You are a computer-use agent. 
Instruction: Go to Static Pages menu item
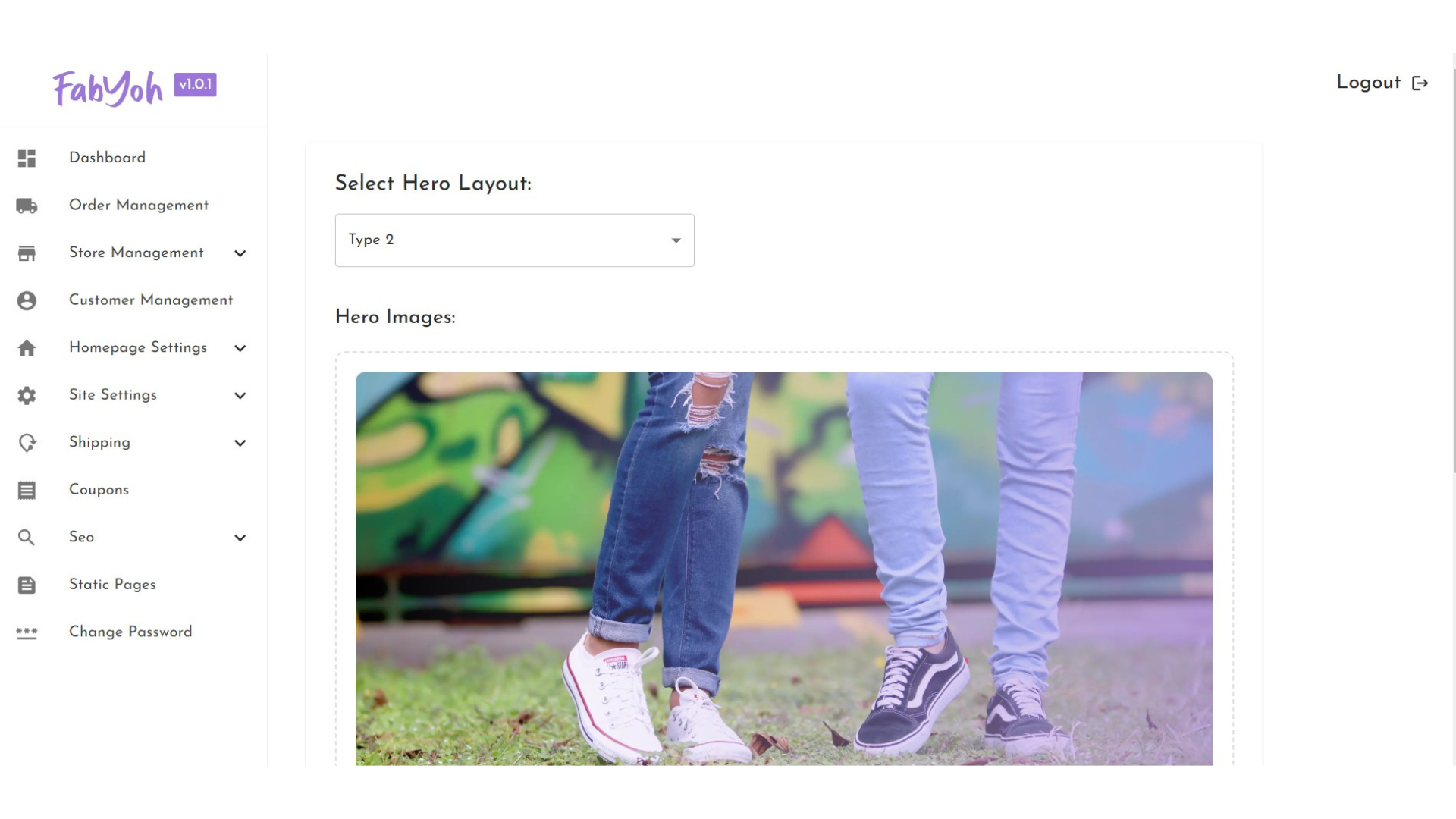coord(112,585)
